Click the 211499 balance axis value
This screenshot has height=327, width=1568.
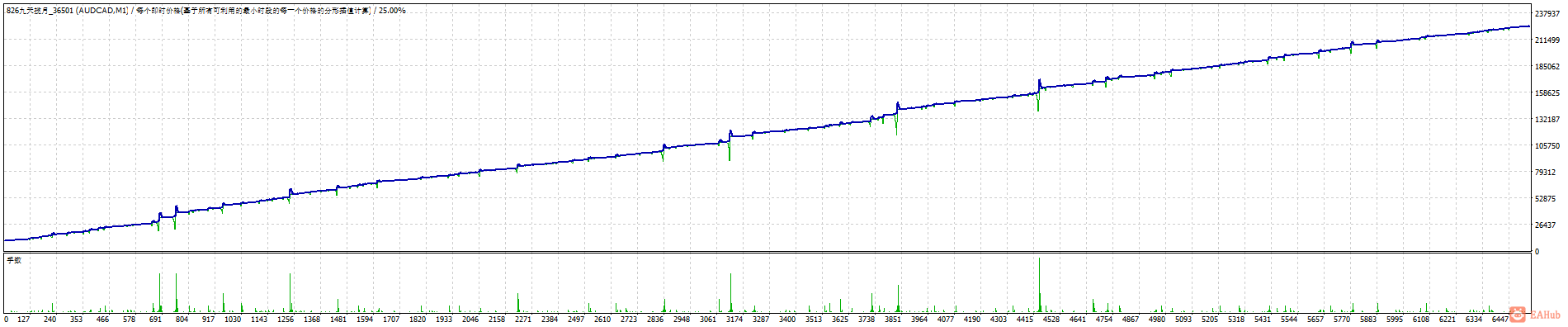(1547, 40)
